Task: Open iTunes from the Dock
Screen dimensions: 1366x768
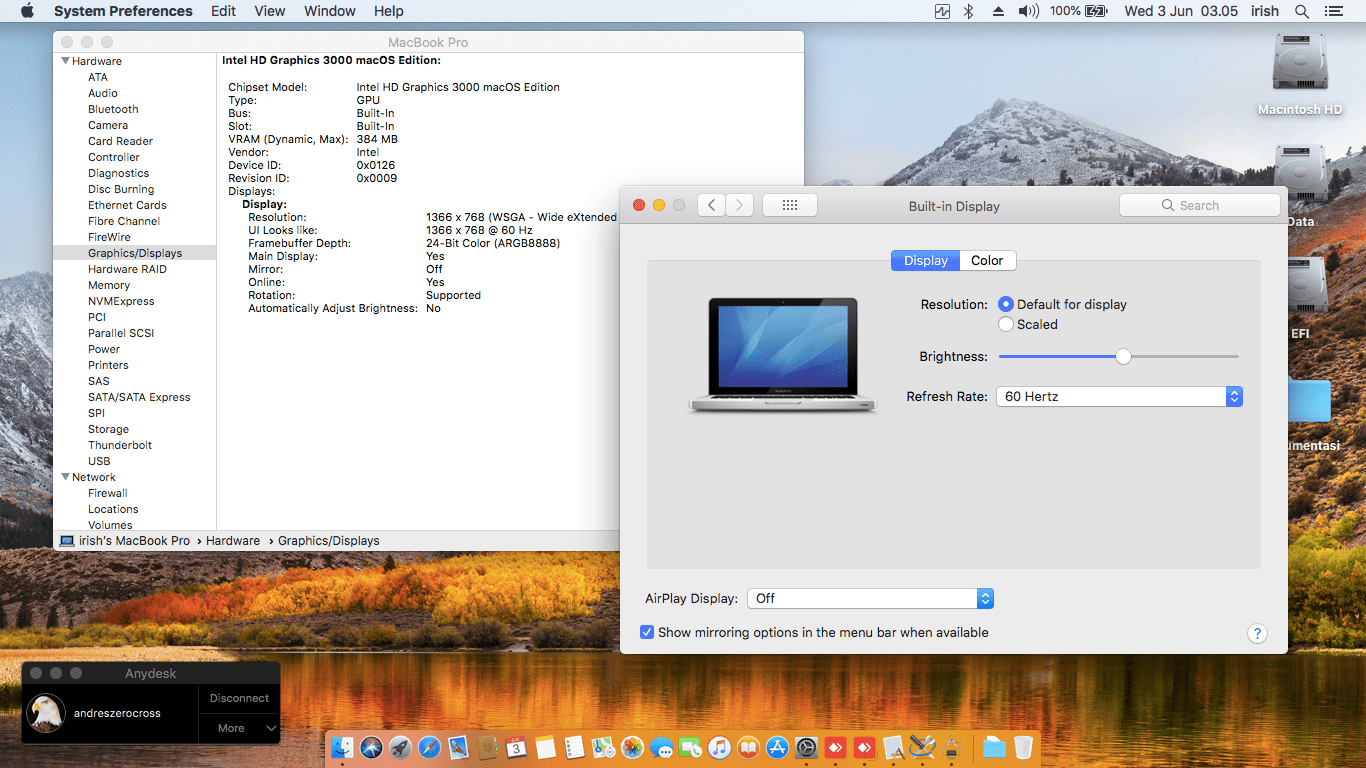Action: [719, 747]
